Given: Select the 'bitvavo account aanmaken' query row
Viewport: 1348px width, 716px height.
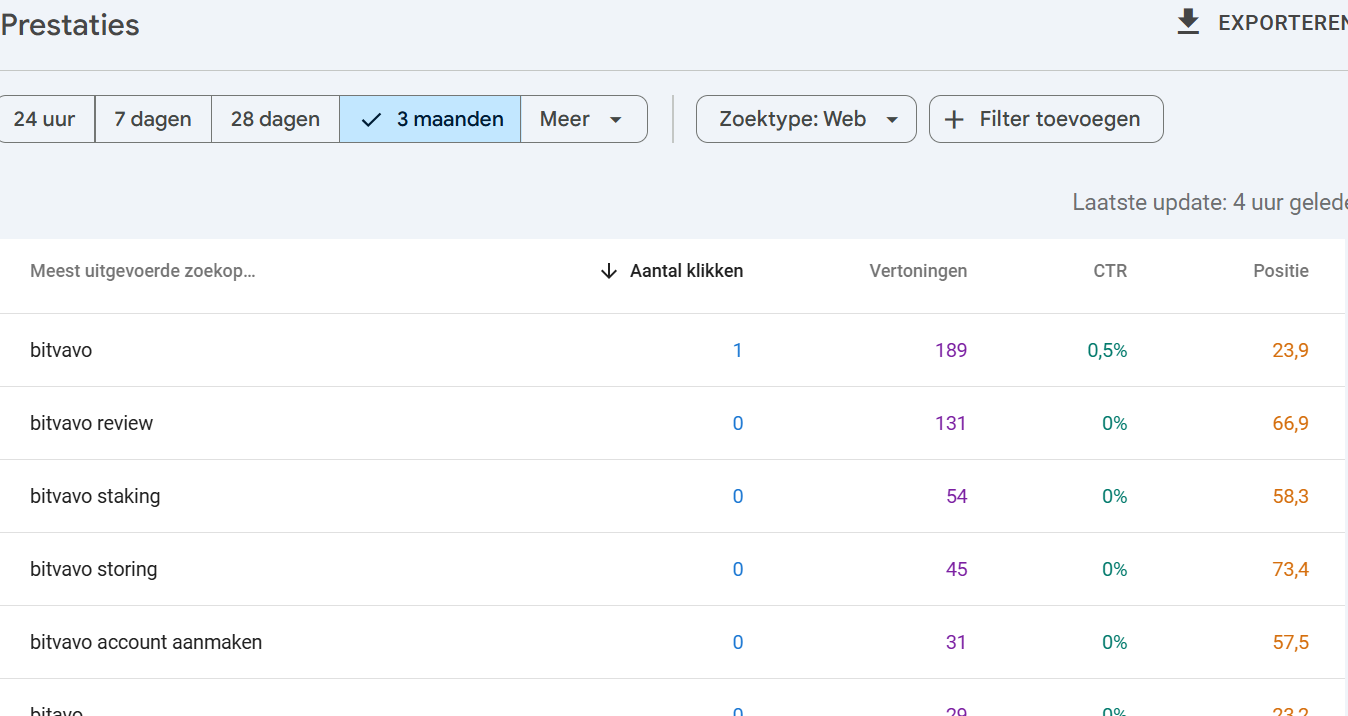Looking at the screenshot, I should pos(672,642).
